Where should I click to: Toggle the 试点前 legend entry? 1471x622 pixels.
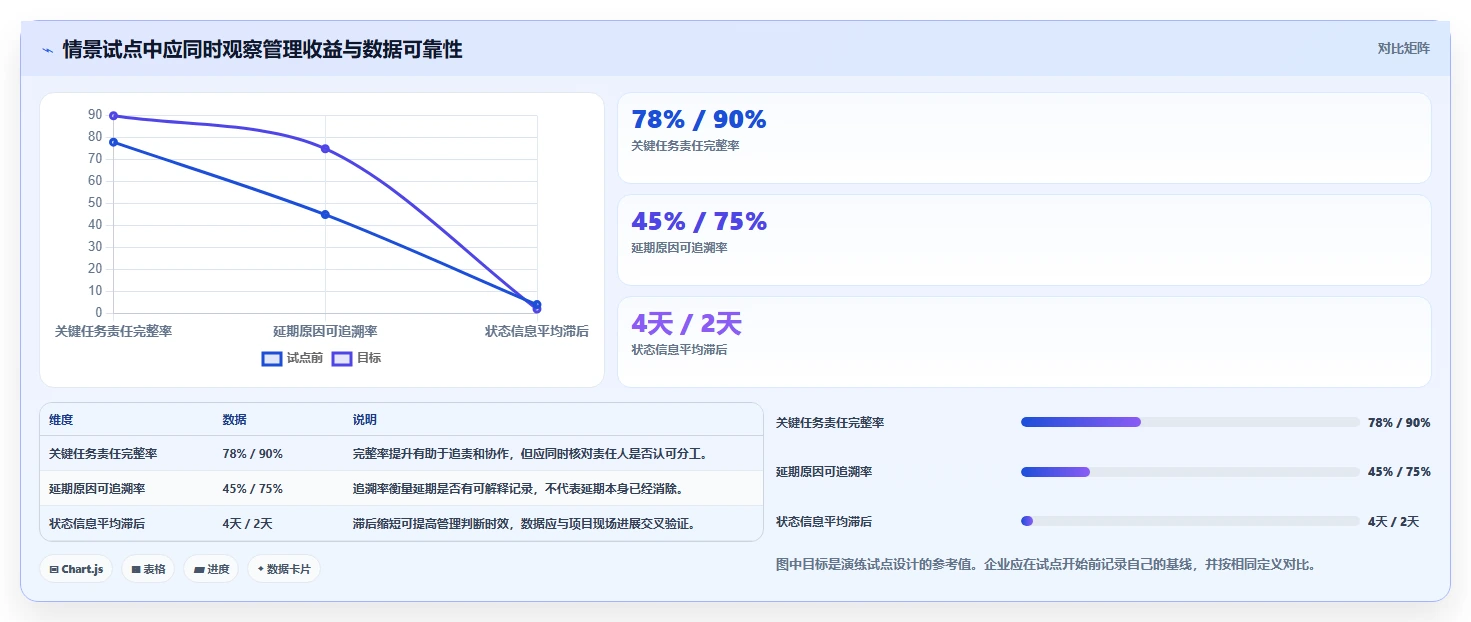[292, 358]
